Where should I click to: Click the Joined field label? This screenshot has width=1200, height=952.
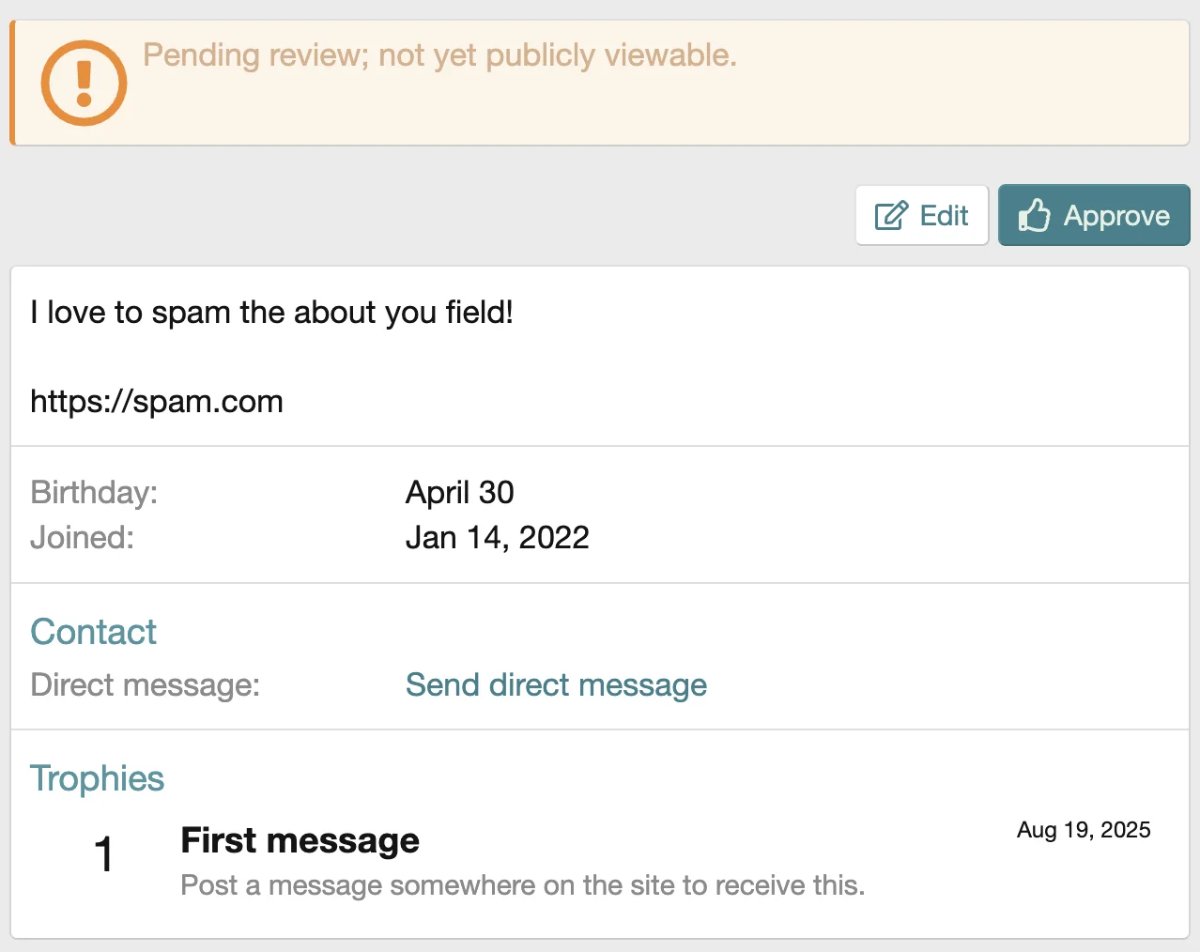click(x=82, y=538)
